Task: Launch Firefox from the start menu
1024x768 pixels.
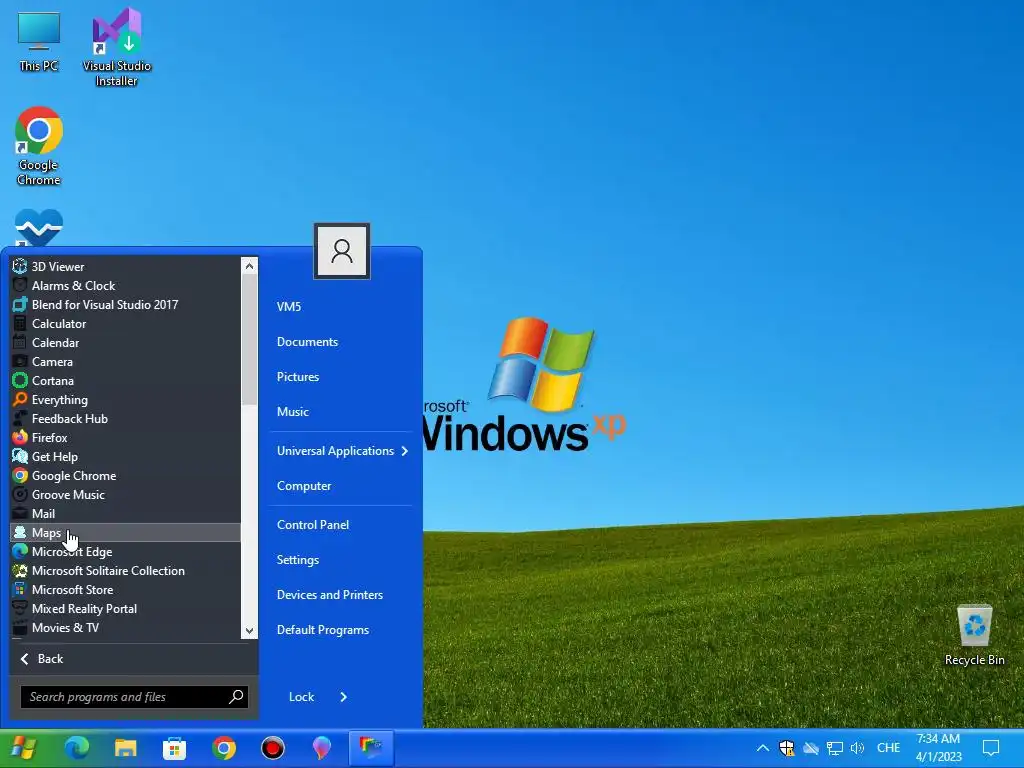Action: [125, 438]
